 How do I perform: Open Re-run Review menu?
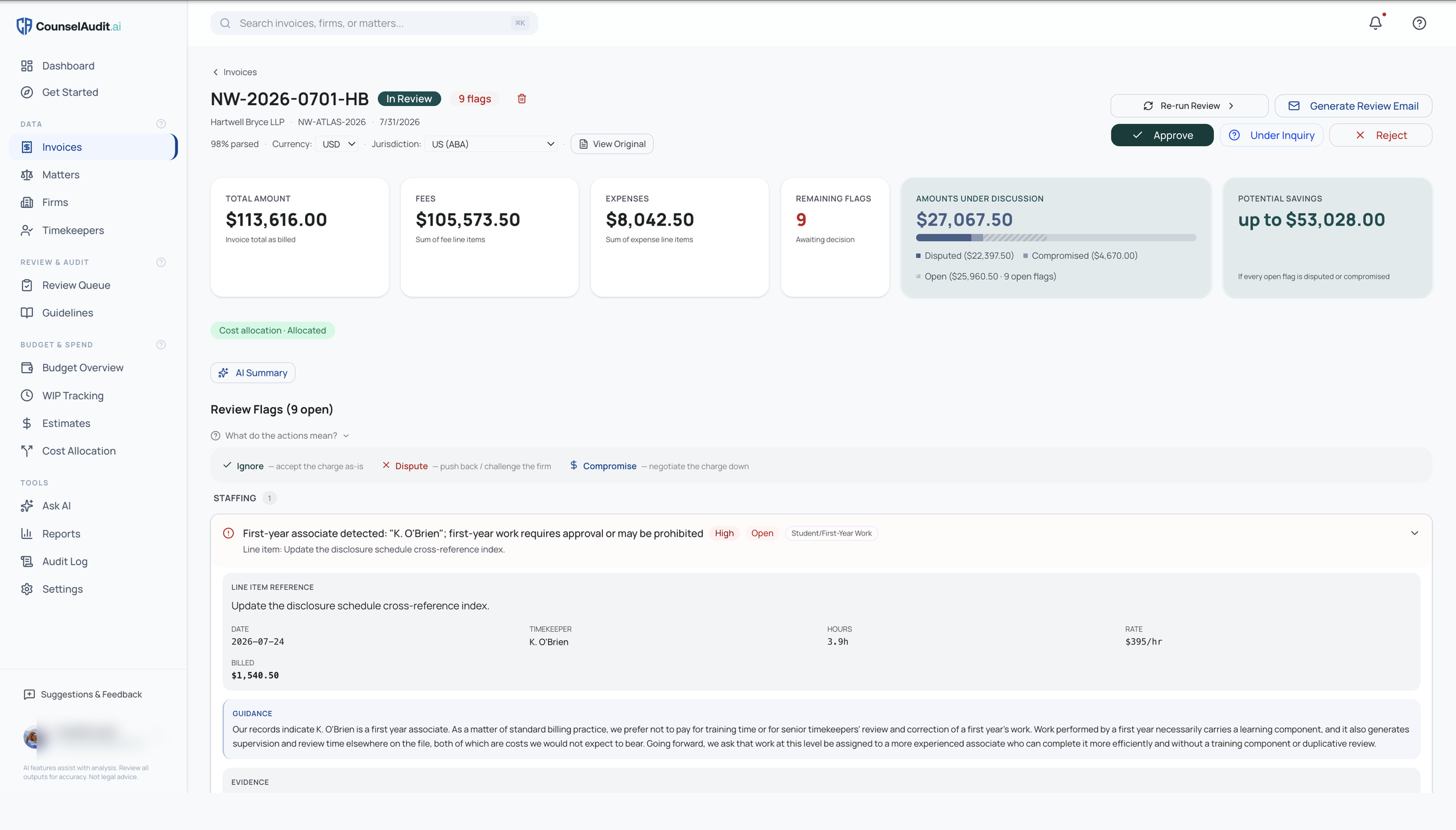[1189, 106]
